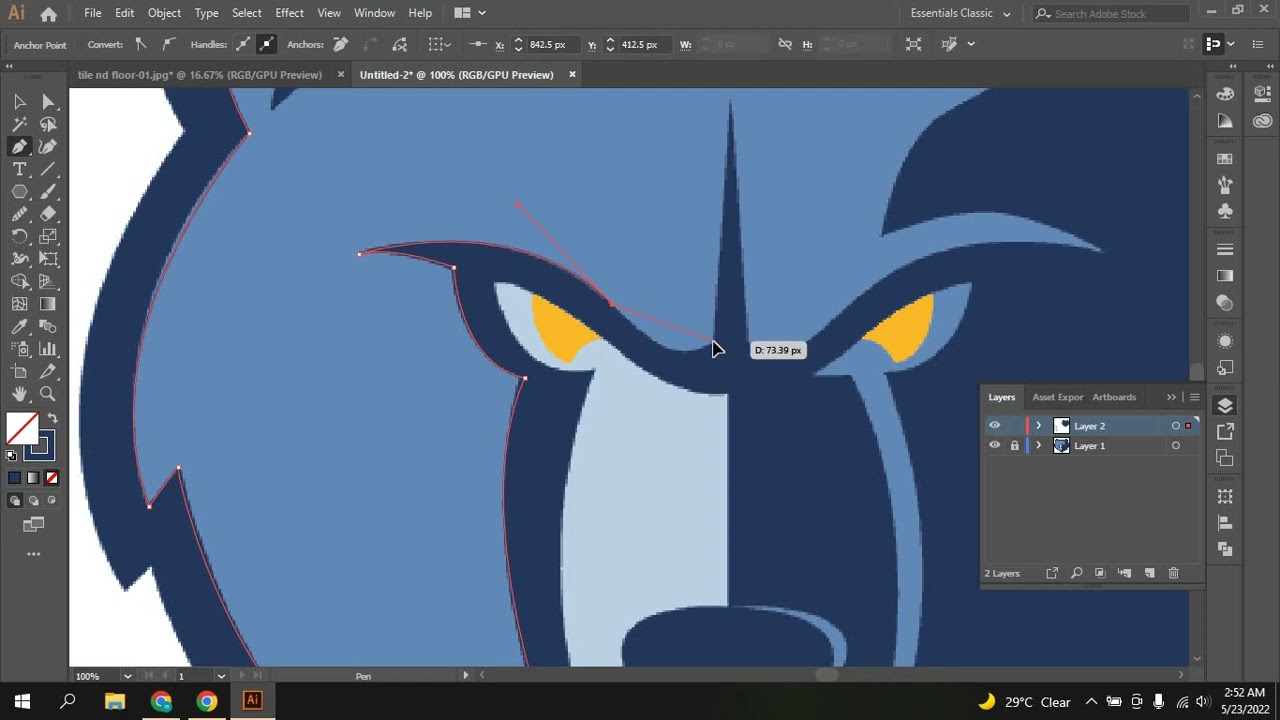Image resolution: width=1280 pixels, height=720 pixels.
Task: Select the Column Graph tool
Action: point(48,349)
